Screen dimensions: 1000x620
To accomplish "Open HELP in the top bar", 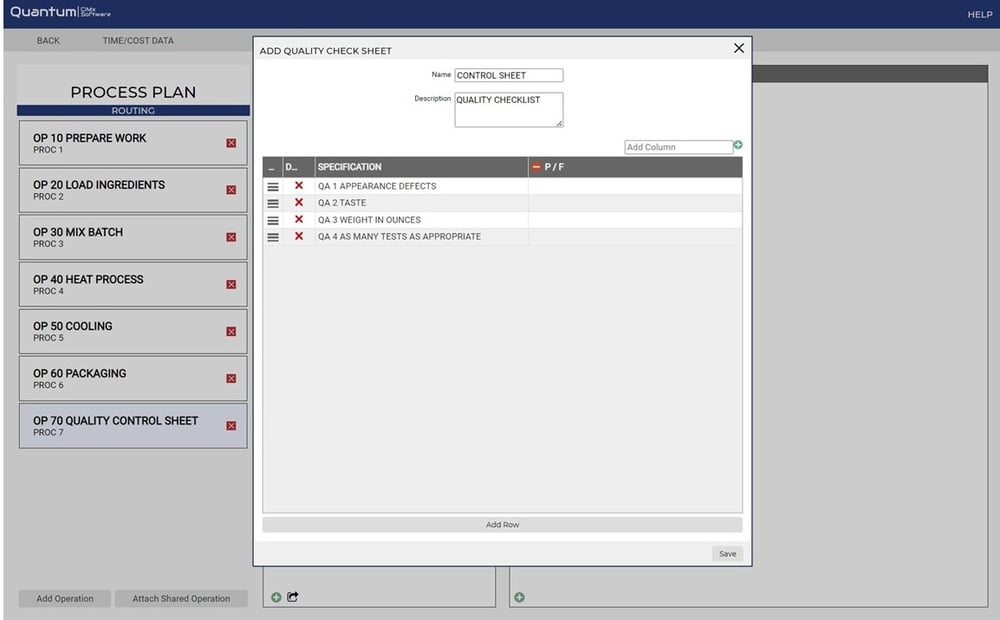I will click(x=979, y=15).
